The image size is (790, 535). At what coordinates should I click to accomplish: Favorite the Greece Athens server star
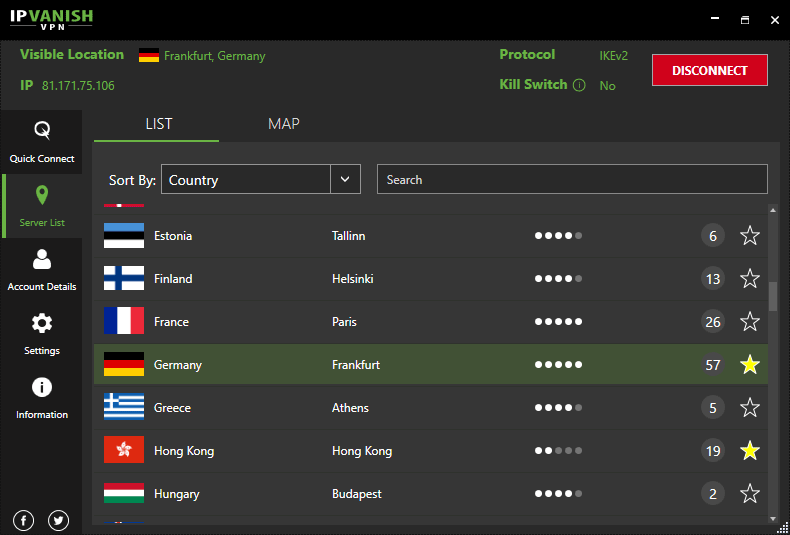click(750, 407)
